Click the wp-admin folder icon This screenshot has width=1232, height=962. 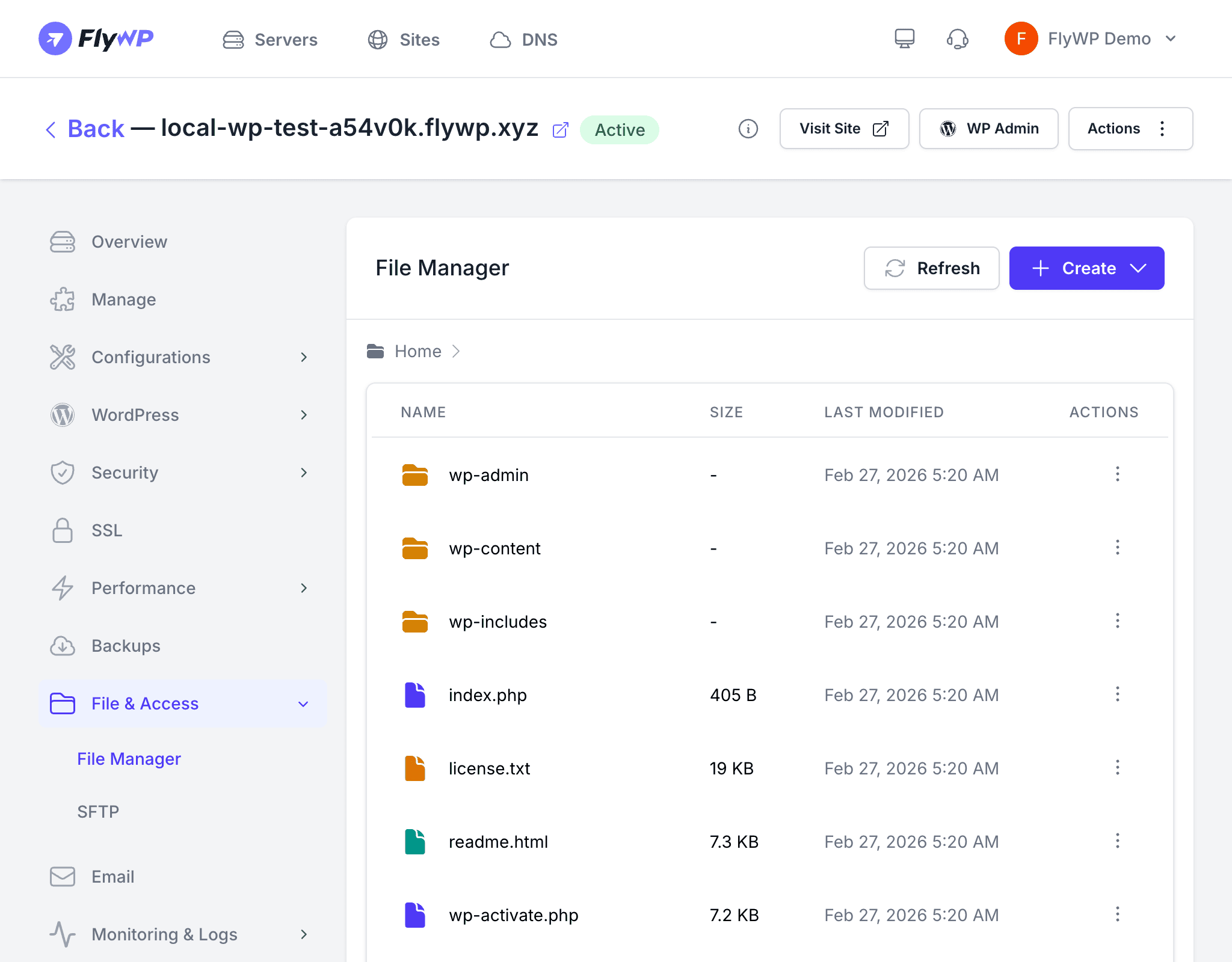(414, 475)
